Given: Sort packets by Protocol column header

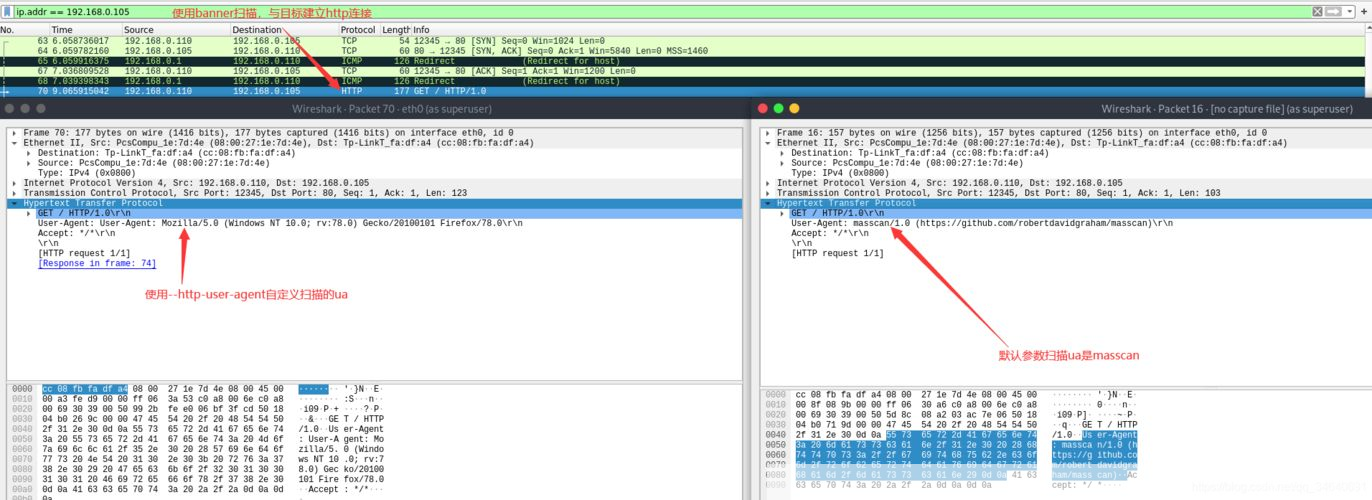Looking at the screenshot, I should 357,30.
